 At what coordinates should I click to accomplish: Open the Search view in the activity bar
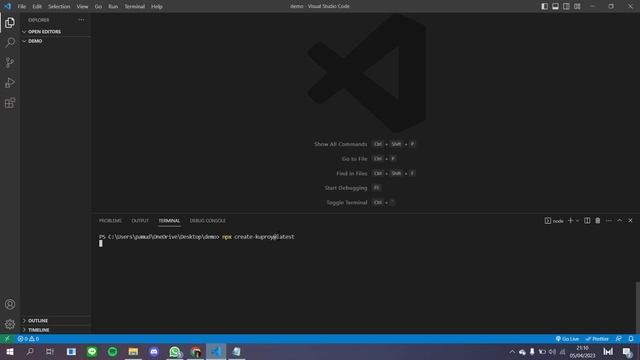pos(10,42)
